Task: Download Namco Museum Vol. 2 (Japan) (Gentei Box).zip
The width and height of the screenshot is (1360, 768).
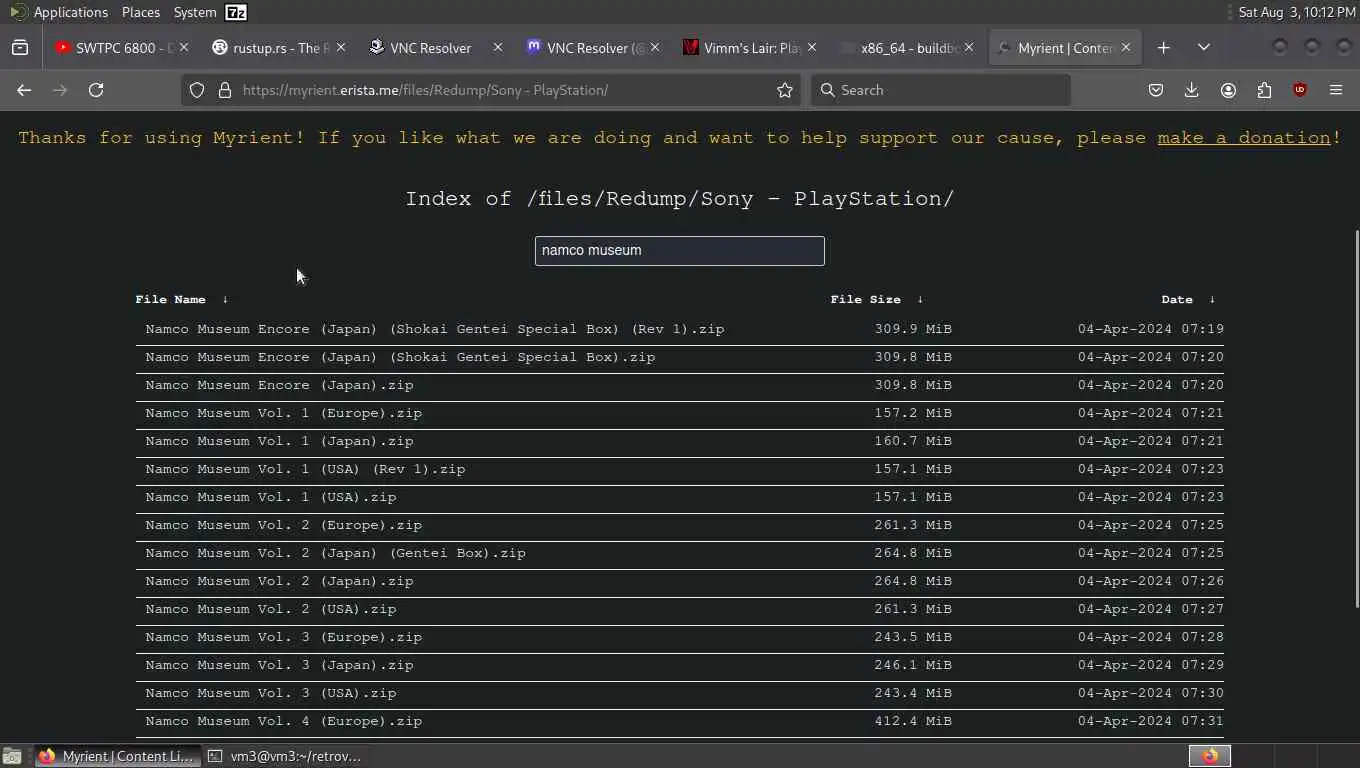Action: tap(335, 553)
